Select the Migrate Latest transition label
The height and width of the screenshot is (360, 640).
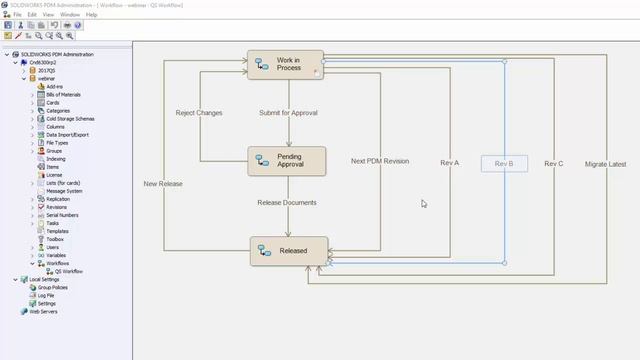coord(605,164)
